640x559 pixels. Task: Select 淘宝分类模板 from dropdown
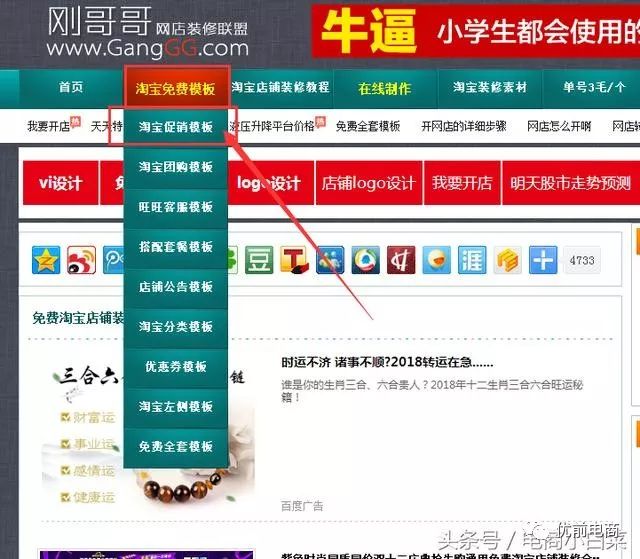(176, 327)
